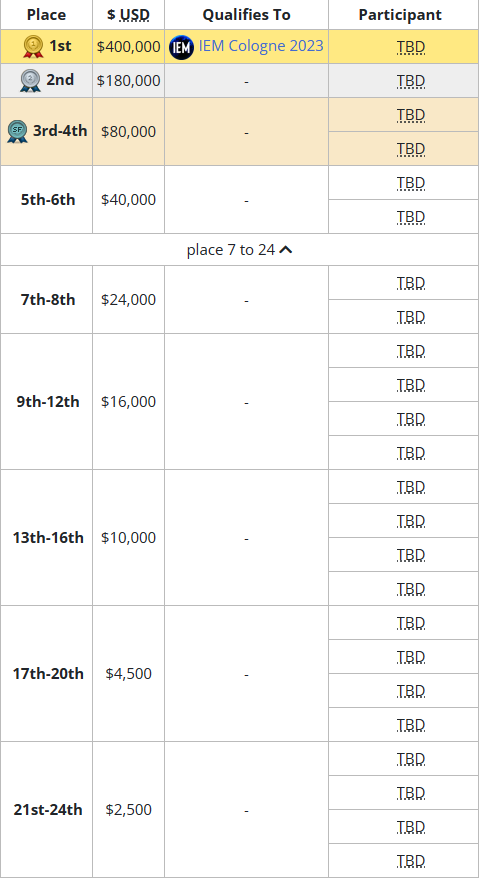The height and width of the screenshot is (879, 480).
Task: Select the $2,500 prize cell
Action: point(128,809)
